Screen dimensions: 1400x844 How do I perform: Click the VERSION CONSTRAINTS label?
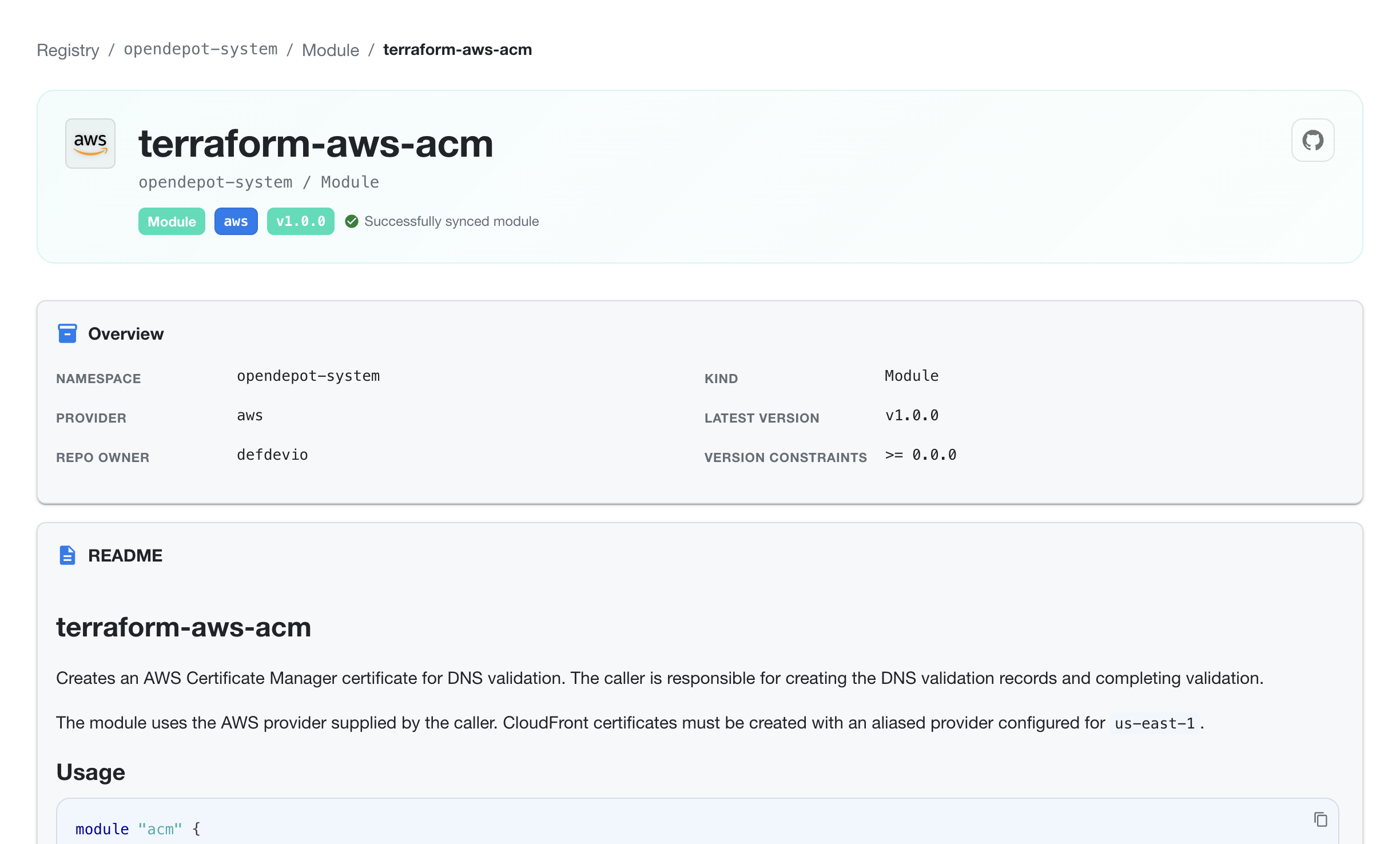[785, 457]
